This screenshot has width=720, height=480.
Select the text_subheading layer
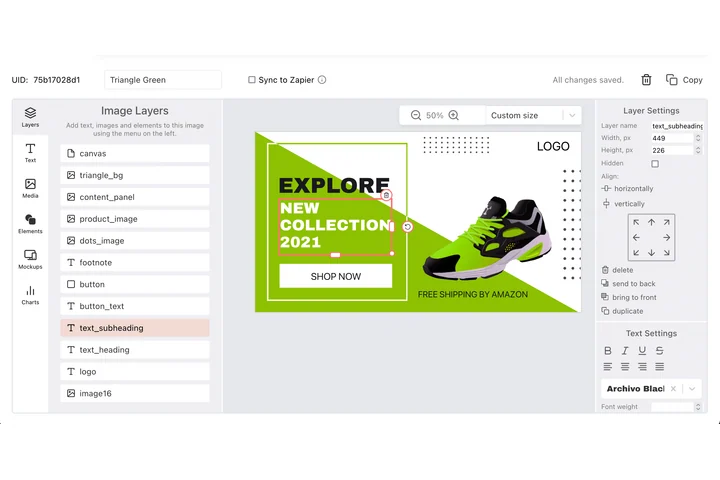pyautogui.click(x=135, y=328)
